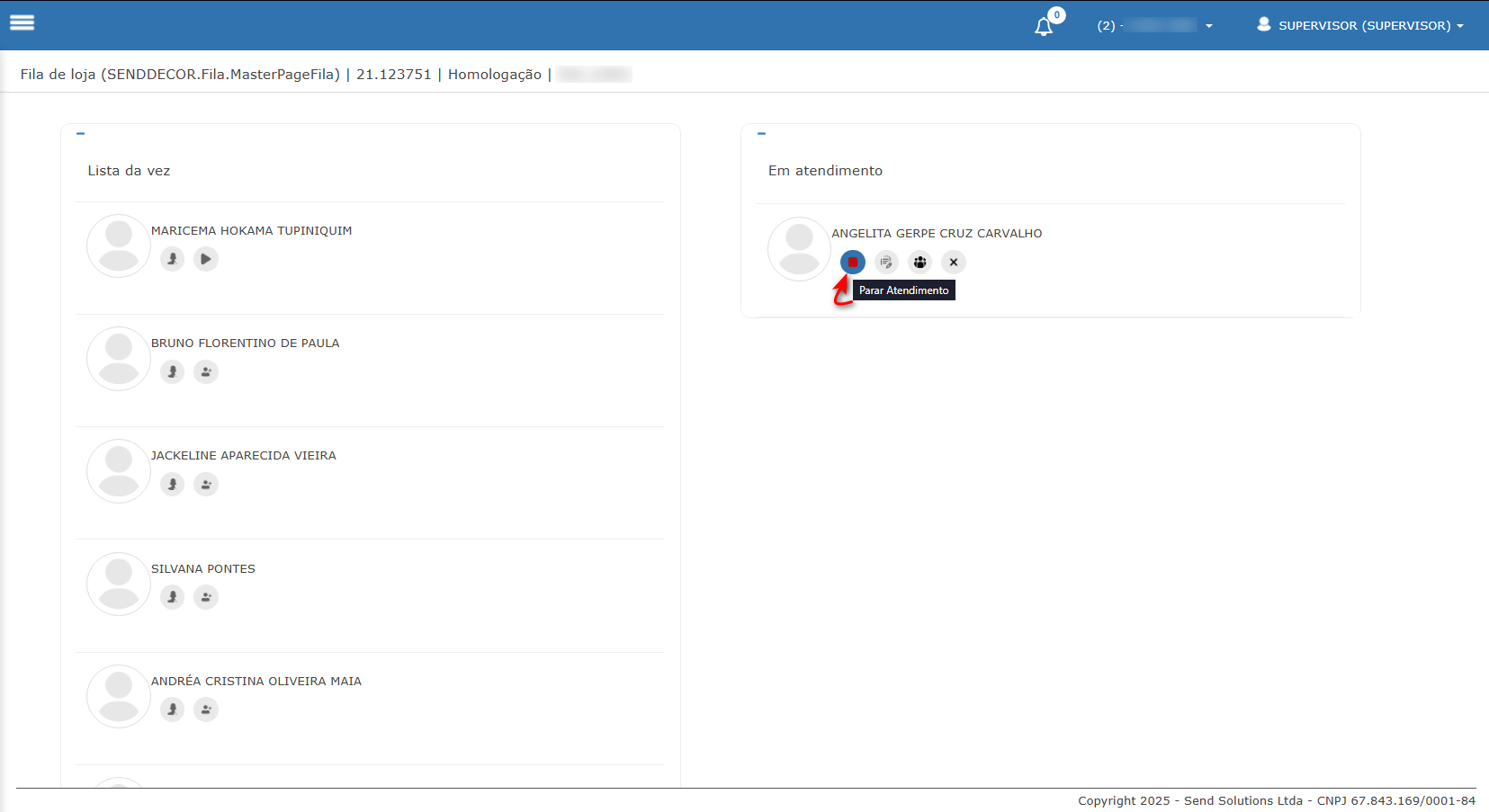Click the X icon for Angelita Gerpe

[953, 262]
